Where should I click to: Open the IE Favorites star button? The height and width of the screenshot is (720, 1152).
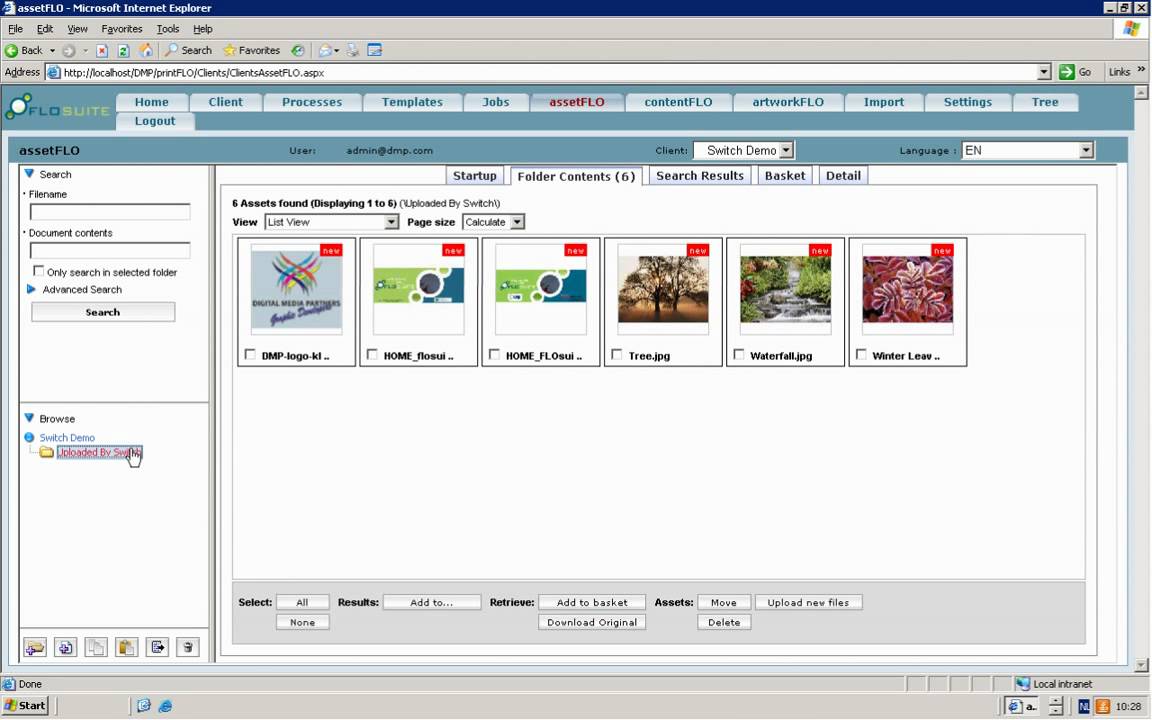[251, 51]
